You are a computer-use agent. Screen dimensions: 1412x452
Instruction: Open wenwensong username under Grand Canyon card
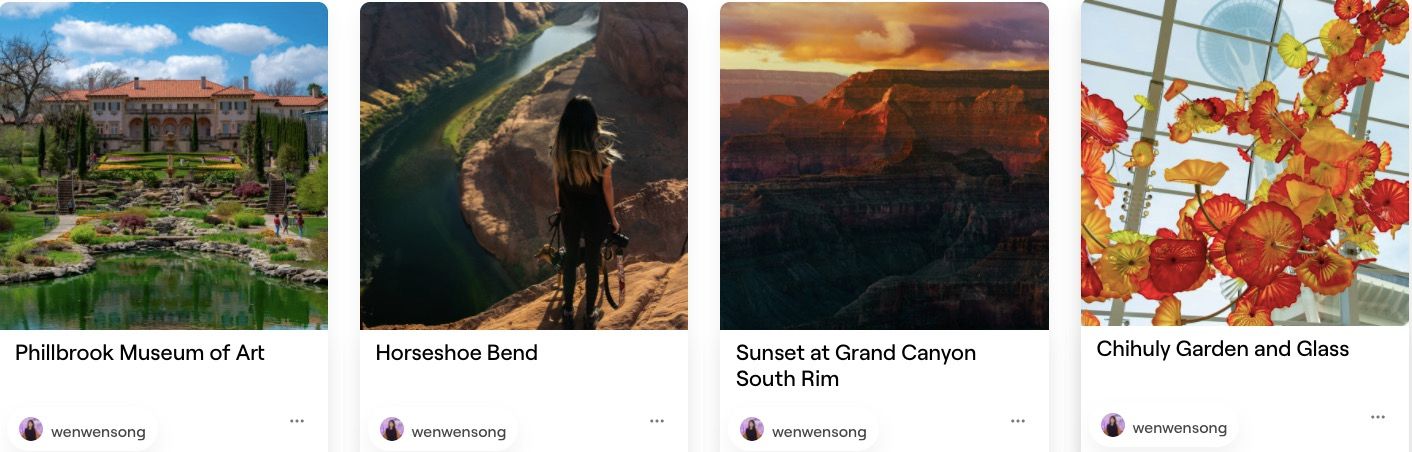pyautogui.click(x=819, y=432)
